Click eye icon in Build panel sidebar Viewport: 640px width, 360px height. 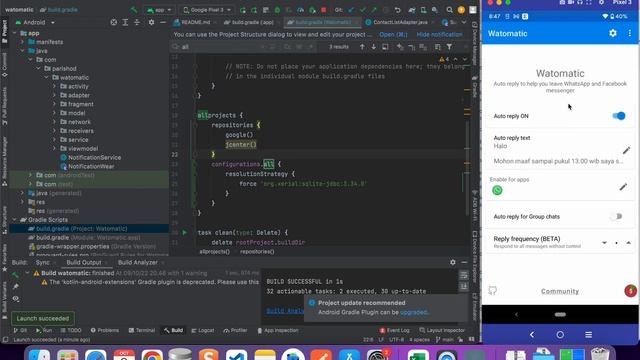pos(16,299)
